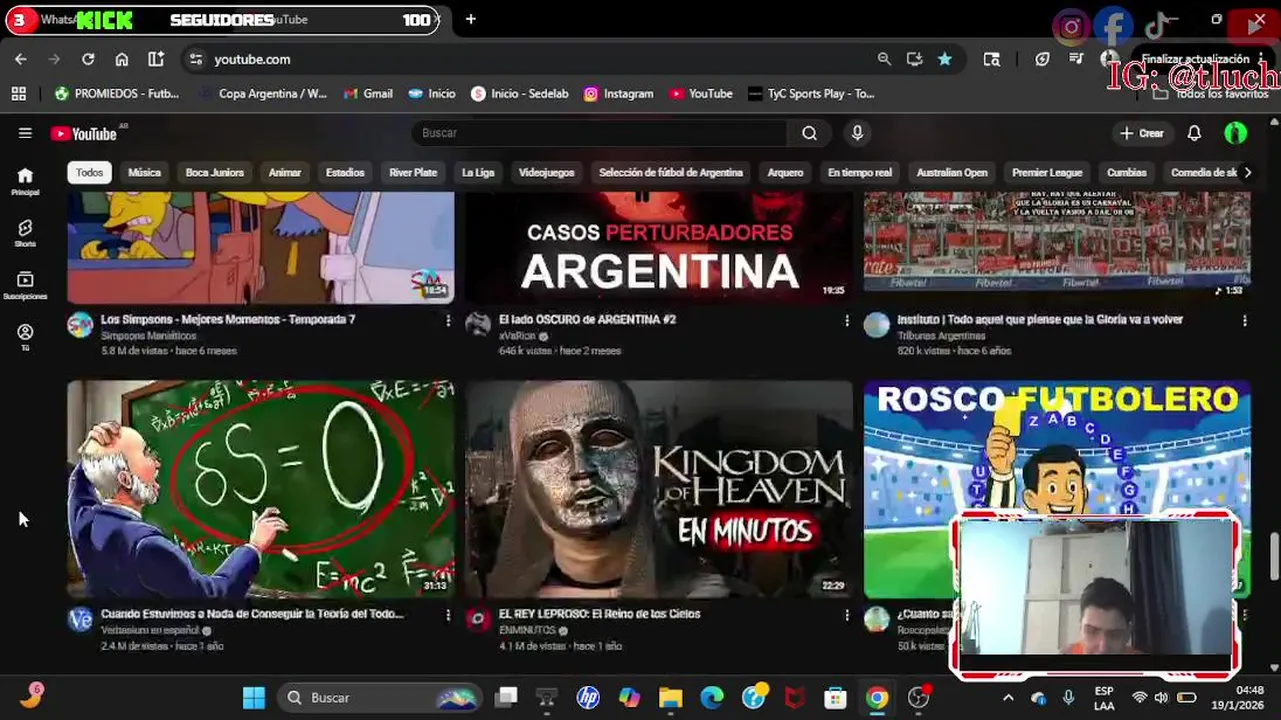Select the Premier League chip
1281x720 pixels.
pyautogui.click(x=1047, y=172)
